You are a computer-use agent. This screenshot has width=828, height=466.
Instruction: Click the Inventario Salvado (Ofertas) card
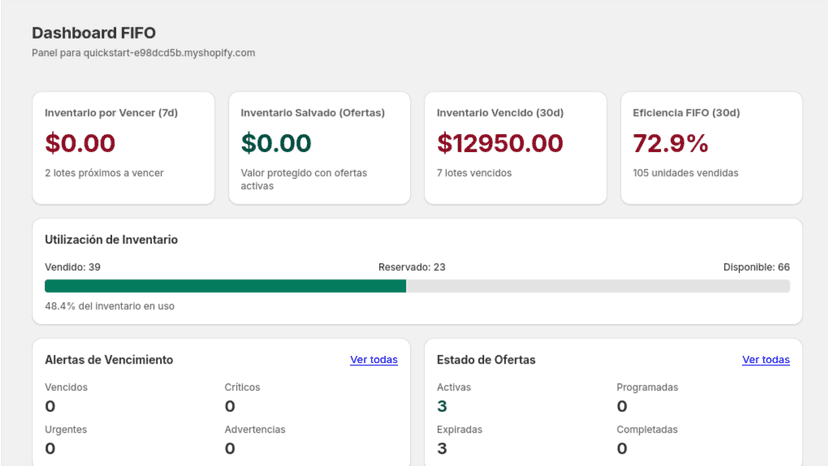click(x=319, y=148)
